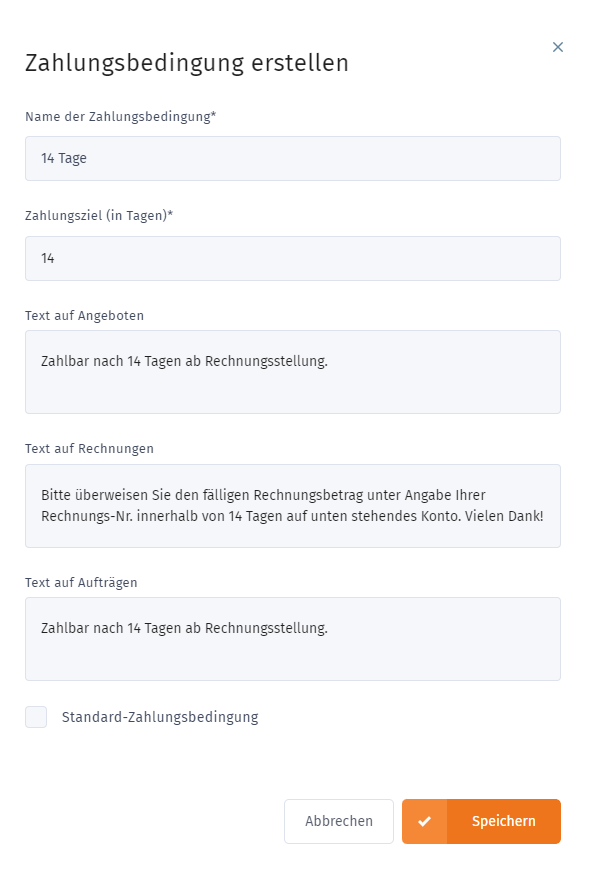The width and height of the screenshot is (592, 891).
Task: Place cursor in Text auf Aufträgen area
Action: (x=293, y=640)
